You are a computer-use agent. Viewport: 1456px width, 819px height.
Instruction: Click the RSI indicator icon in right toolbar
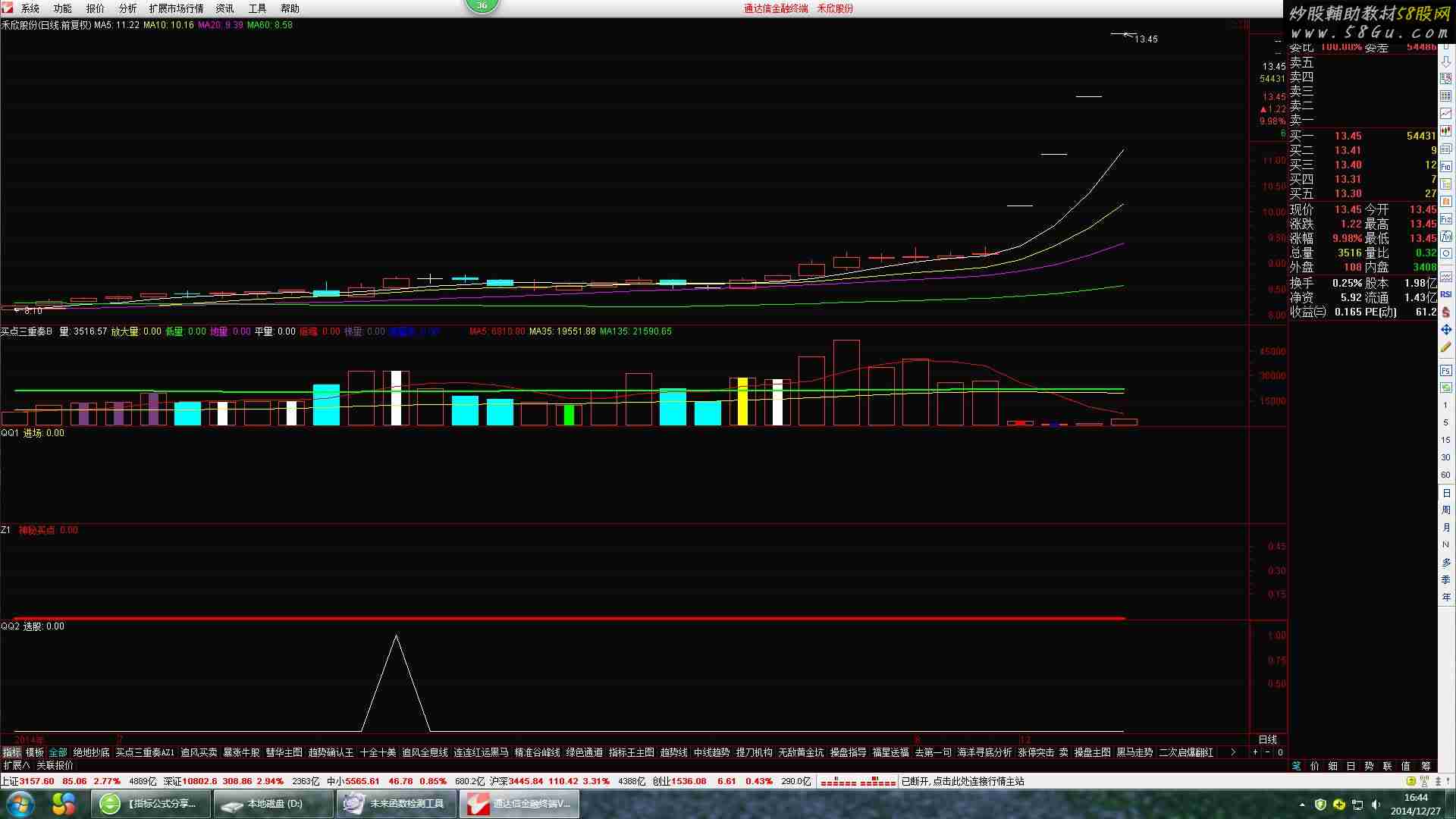[x=1446, y=294]
